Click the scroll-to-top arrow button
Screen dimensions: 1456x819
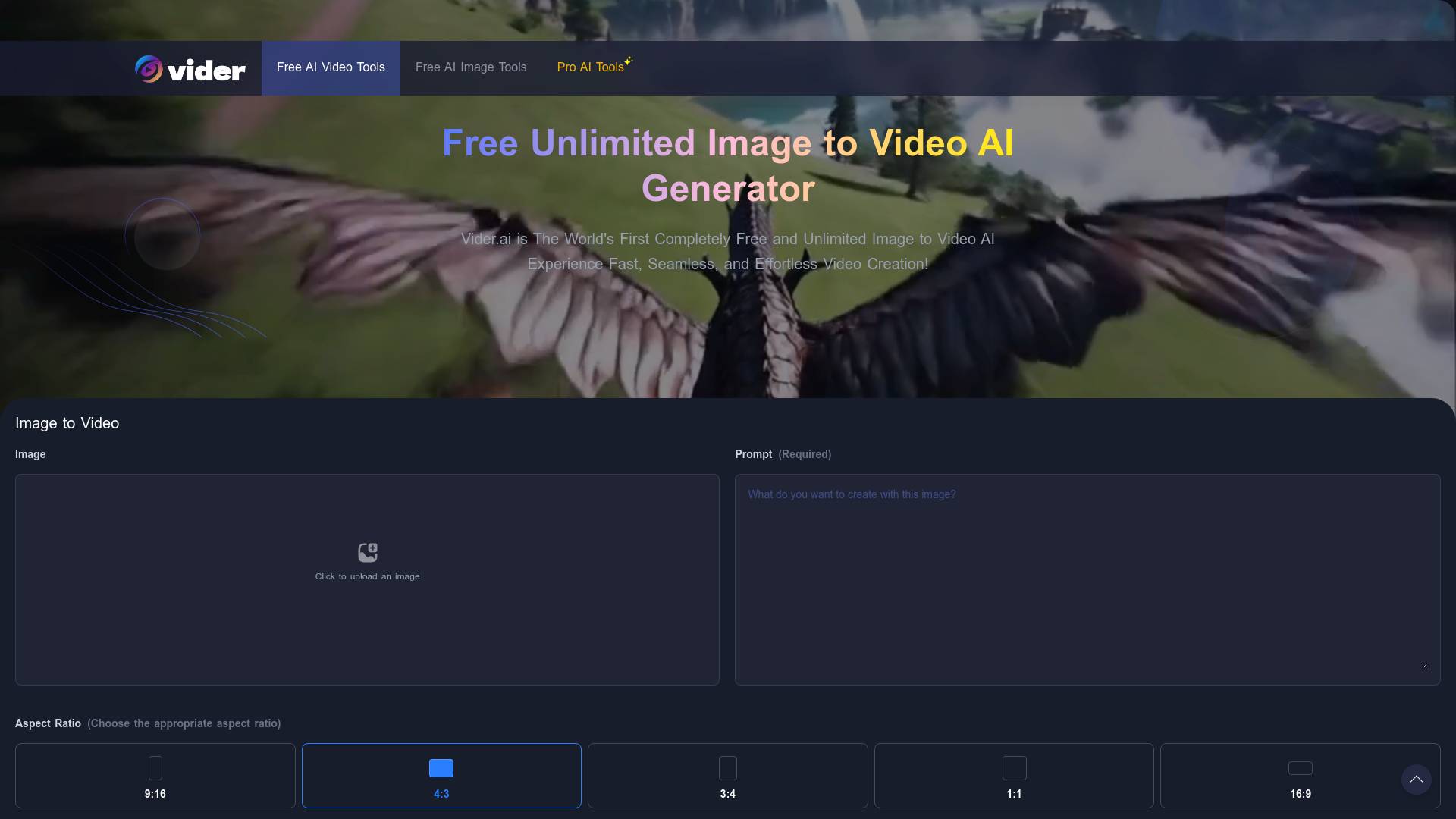(1417, 780)
